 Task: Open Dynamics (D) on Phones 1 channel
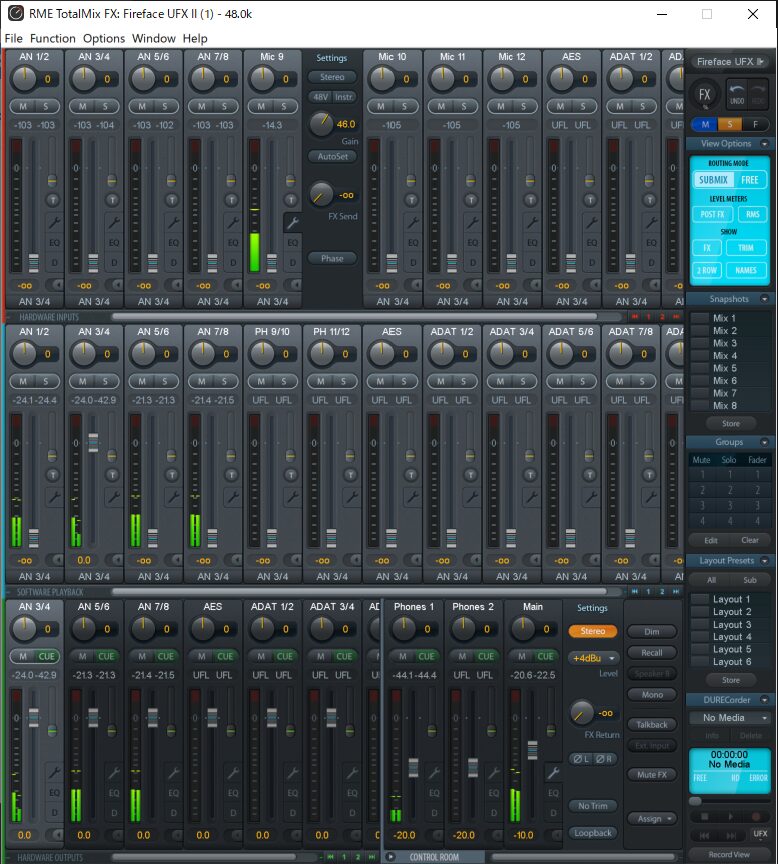point(435,813)
